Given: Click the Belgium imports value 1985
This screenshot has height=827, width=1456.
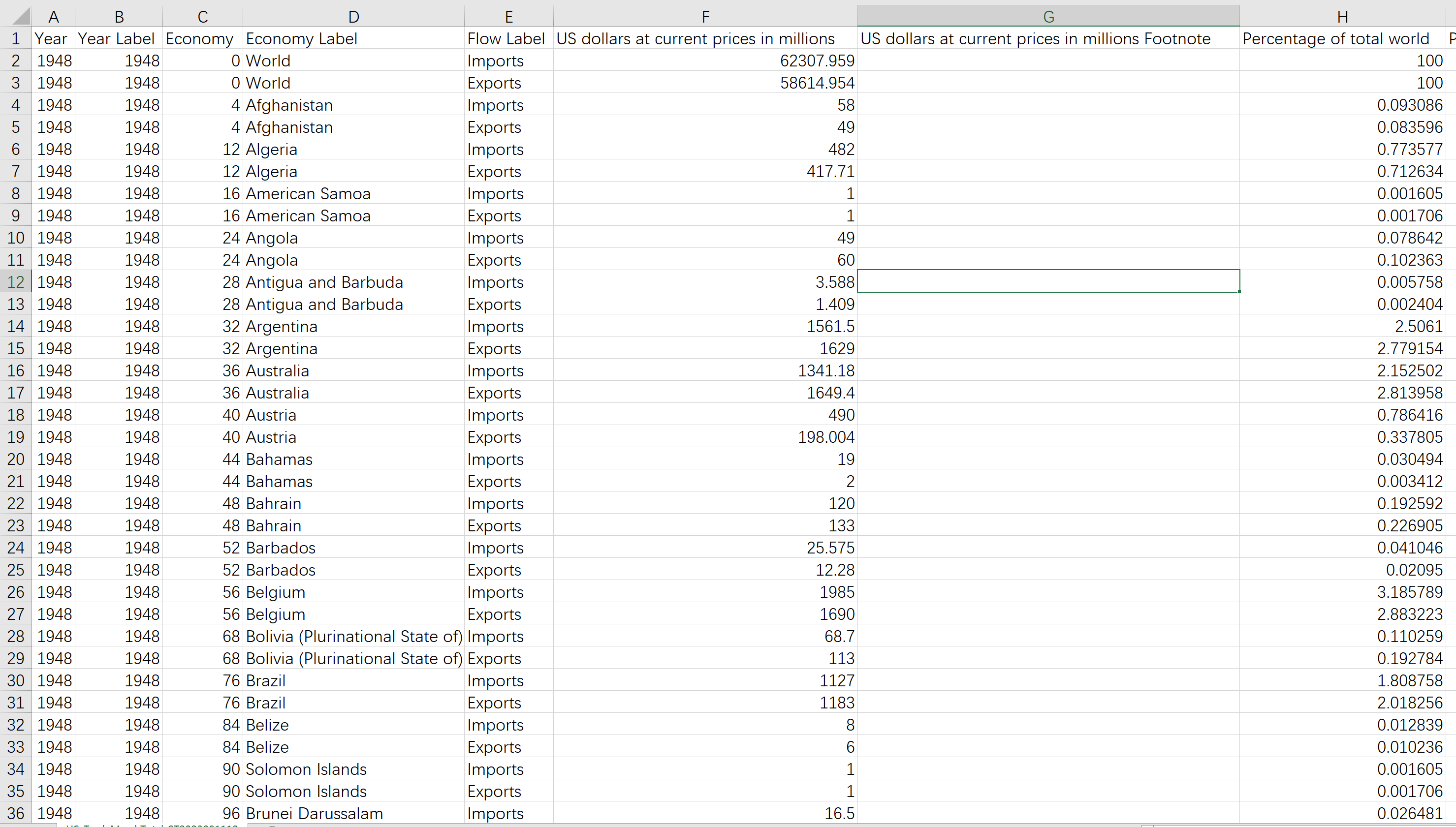Looking at the screenshot, I should coord(705,592).
